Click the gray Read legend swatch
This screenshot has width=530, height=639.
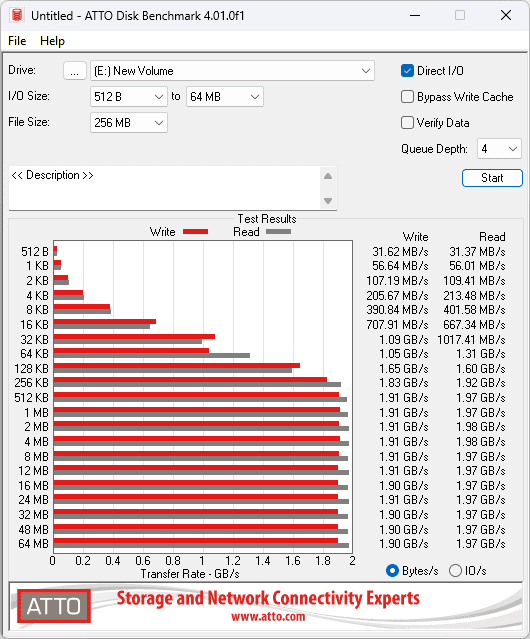pos(278,231)
